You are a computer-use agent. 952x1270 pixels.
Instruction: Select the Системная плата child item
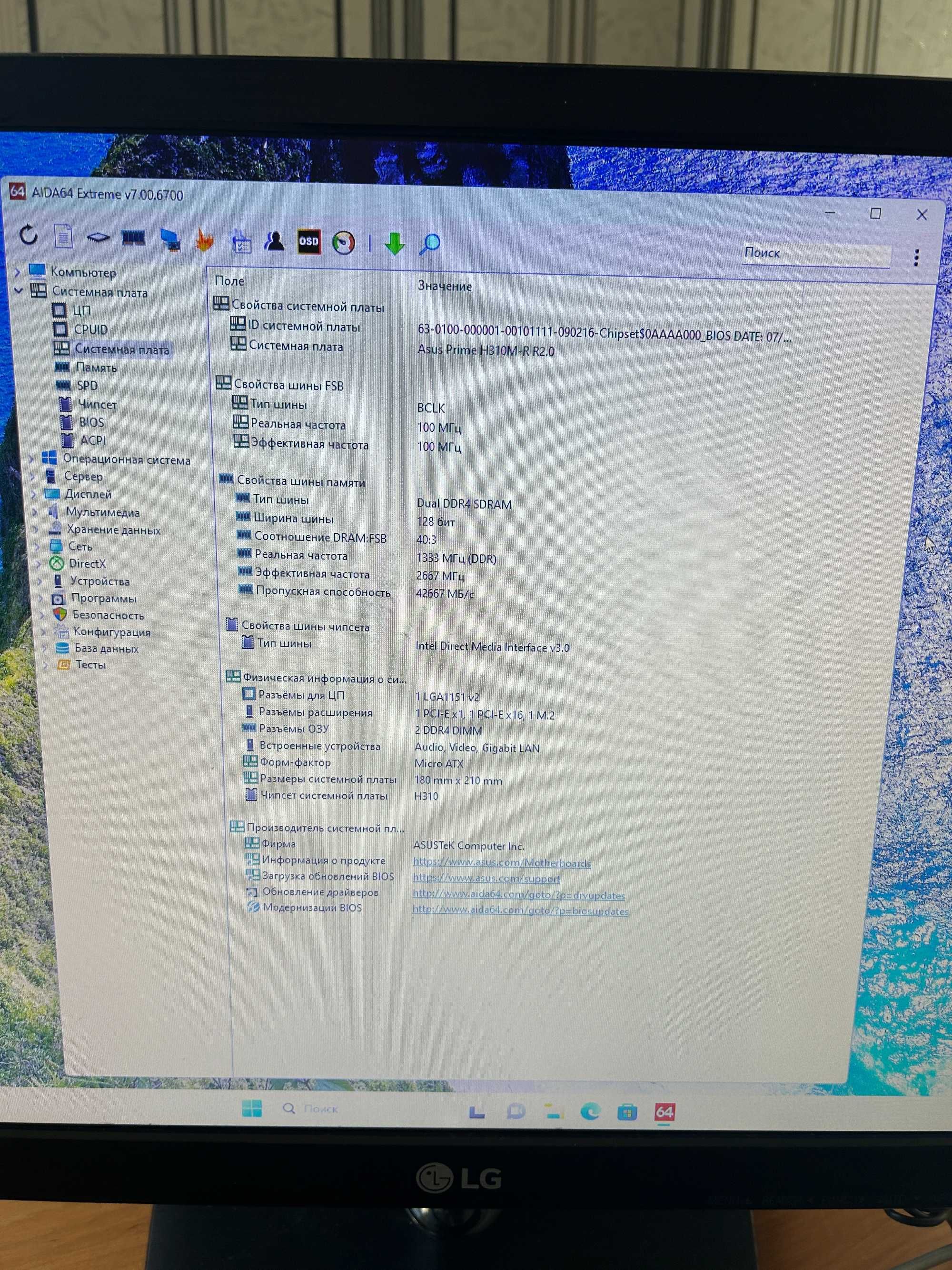tap(122, 350)
